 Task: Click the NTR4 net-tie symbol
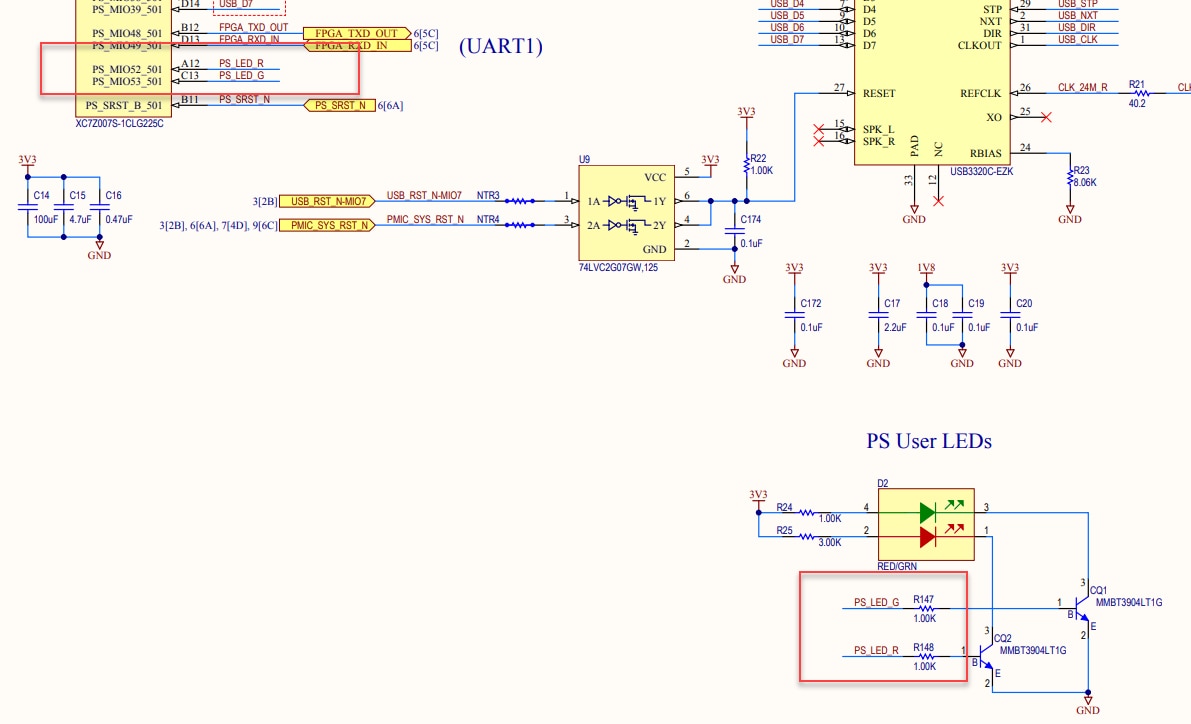520,225
